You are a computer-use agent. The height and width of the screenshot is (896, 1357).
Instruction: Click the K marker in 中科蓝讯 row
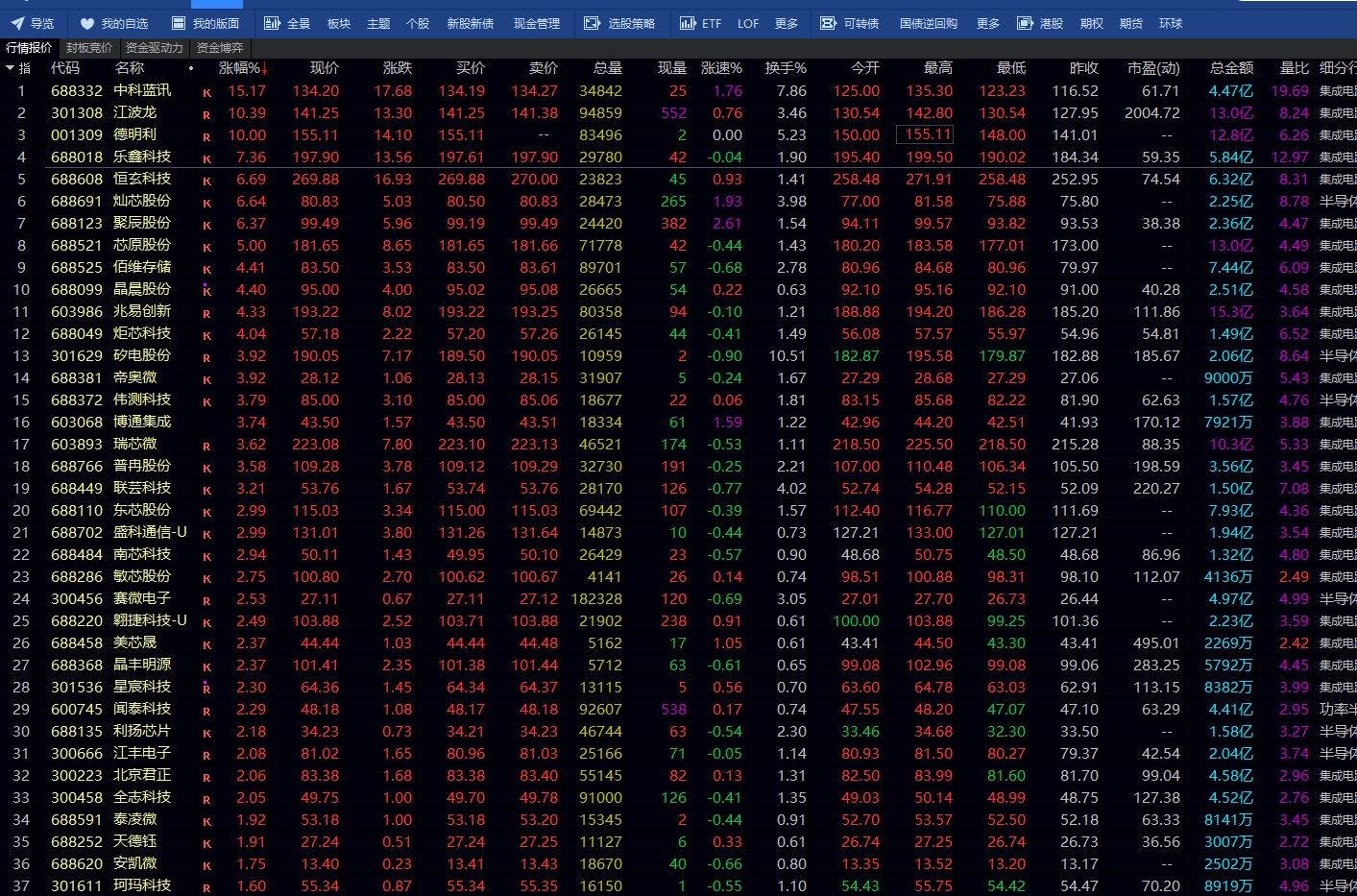click(x=206, y=93)
